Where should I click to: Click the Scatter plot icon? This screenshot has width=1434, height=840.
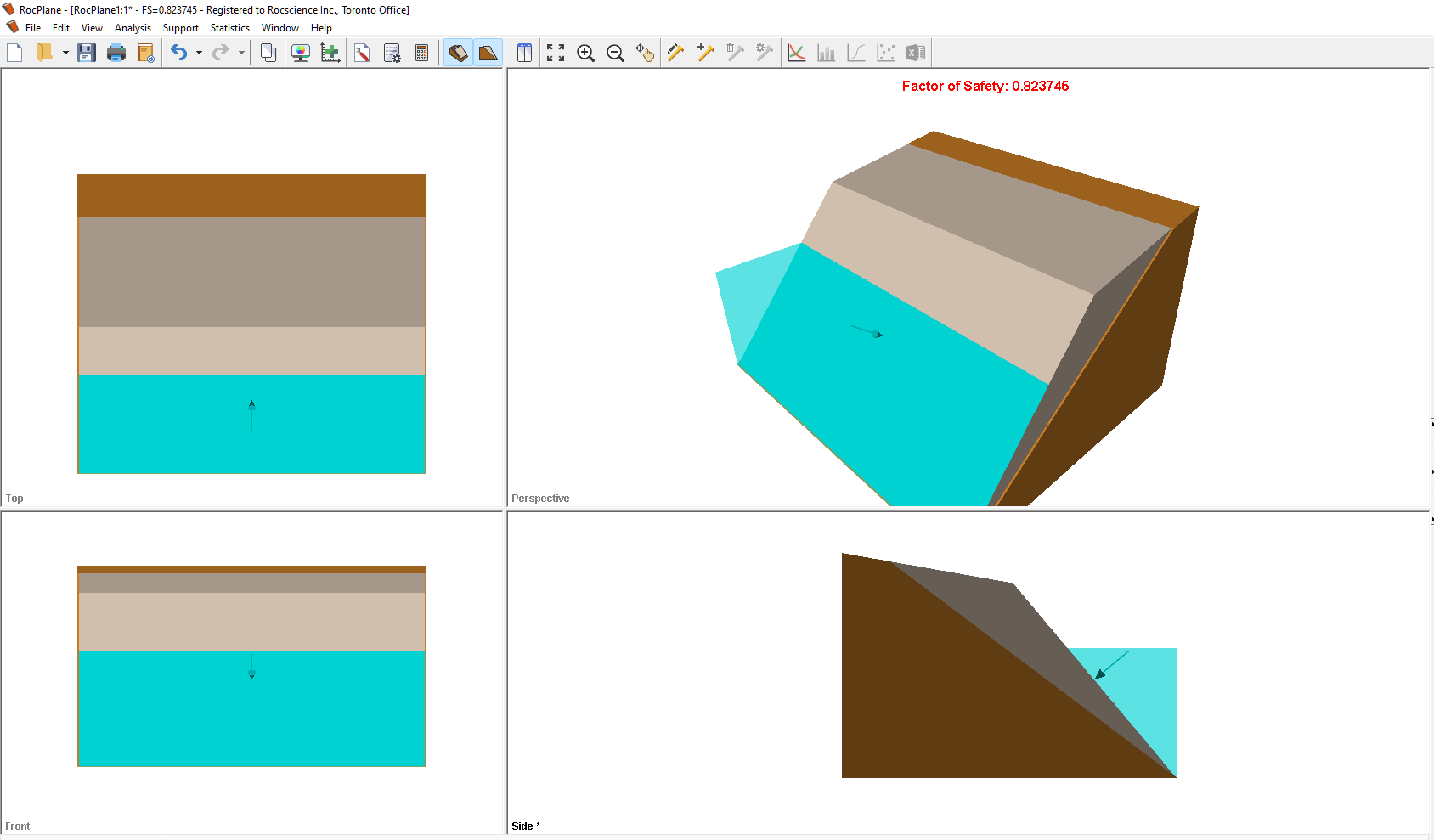point(886,53)
